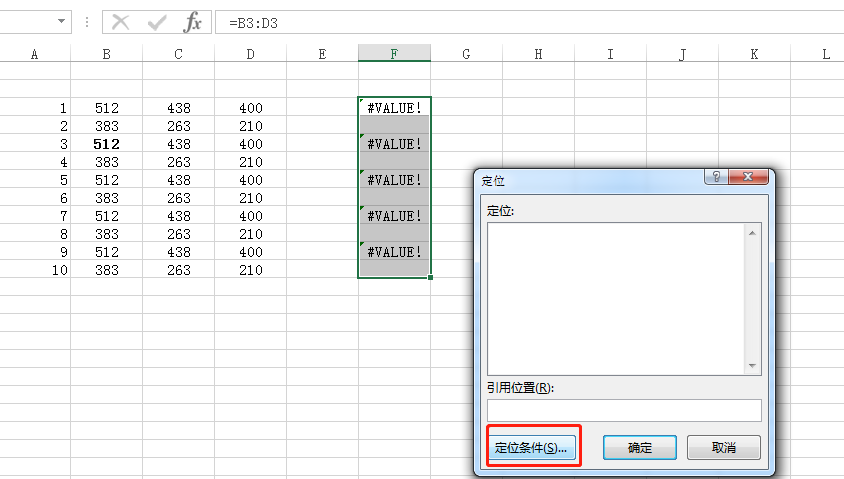Viewport: 844px width, 479px height.
Task: Click cell 210 in row numbered 10
Action: pyautogui.click(x=250, y=270)
